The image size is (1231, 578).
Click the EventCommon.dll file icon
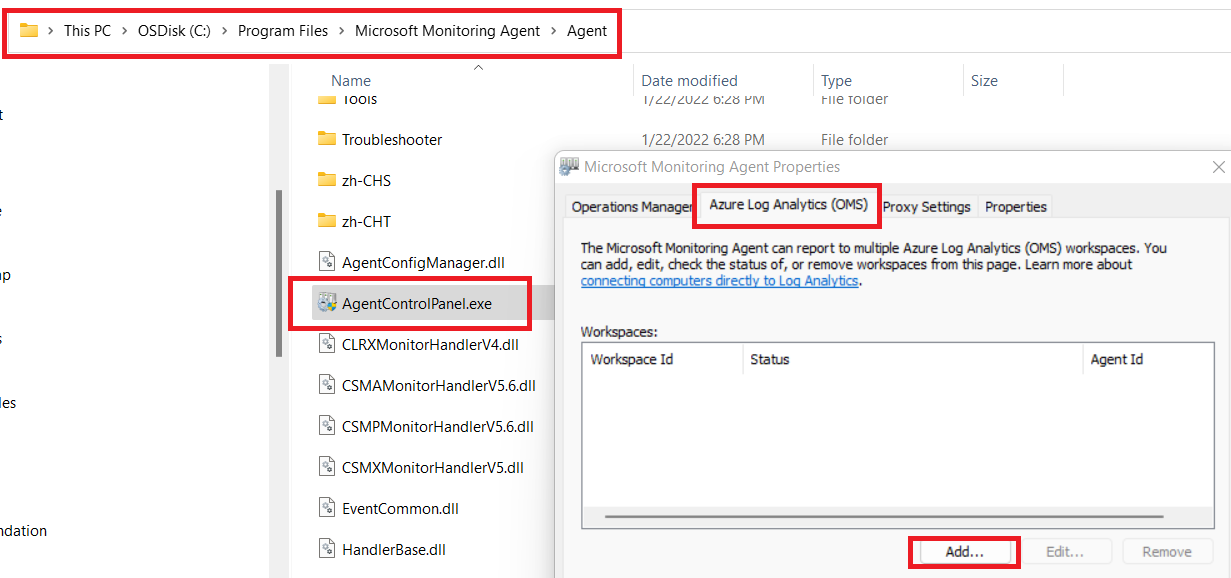point(327,508)
